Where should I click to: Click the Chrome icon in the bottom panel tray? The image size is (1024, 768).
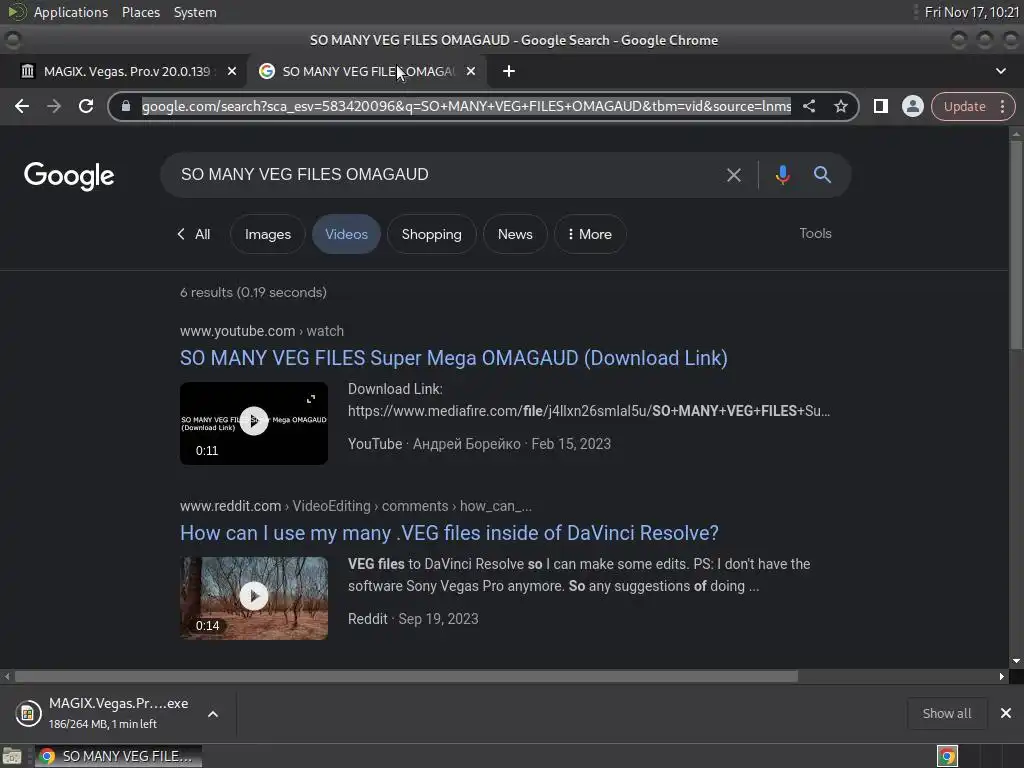click(947, 756)
